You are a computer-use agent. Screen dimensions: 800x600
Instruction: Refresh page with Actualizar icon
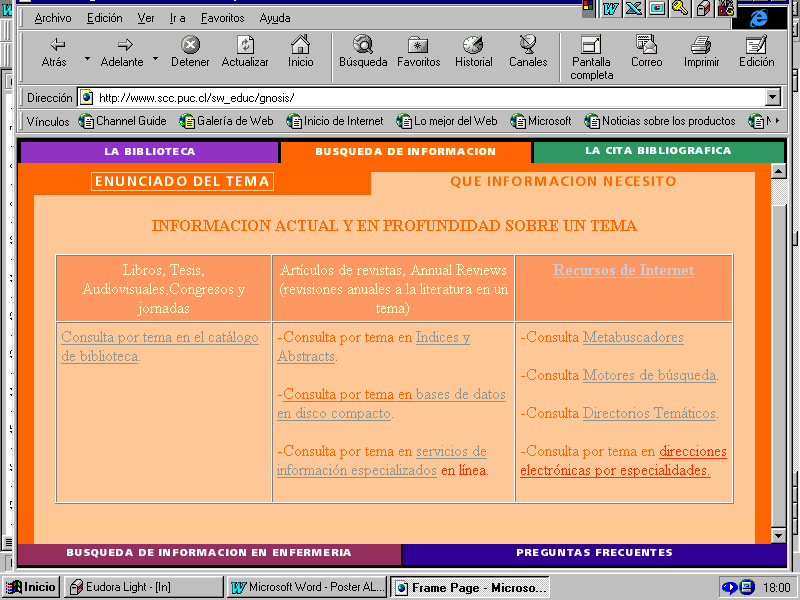[245, 45]
